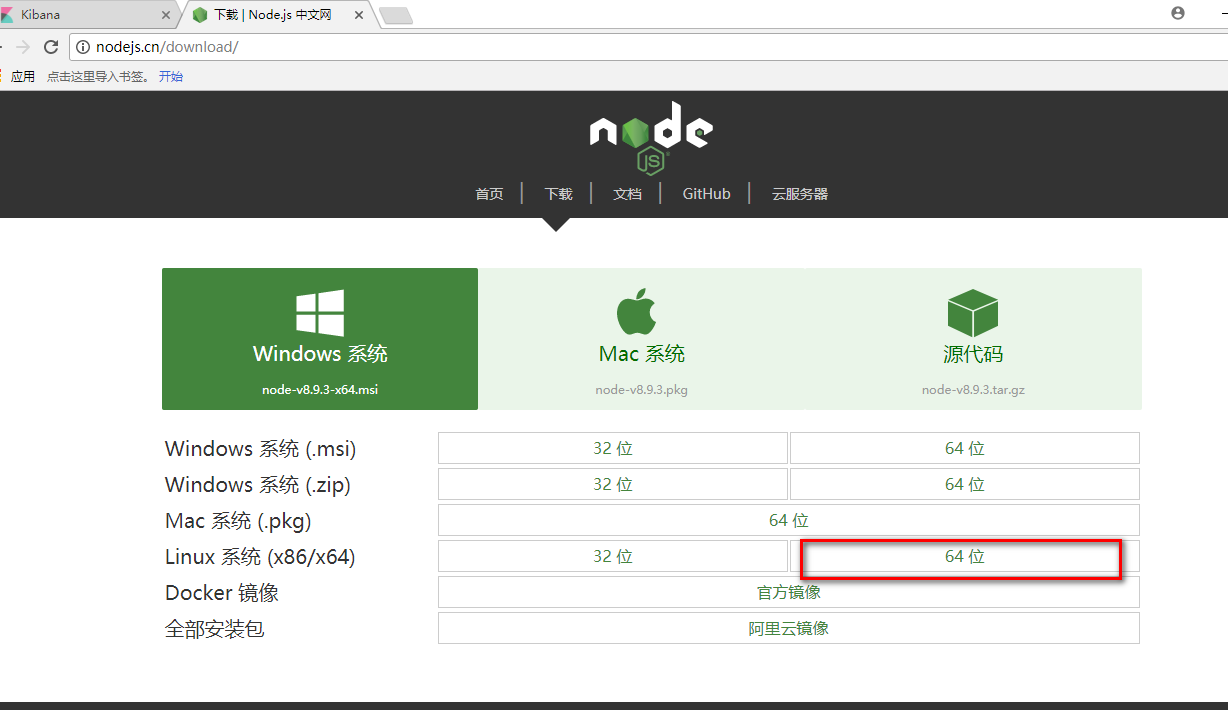This screenshot has height=710, width=1228.
Task: Click the 全部安装包 row label
Action: [x=215, y=629]
